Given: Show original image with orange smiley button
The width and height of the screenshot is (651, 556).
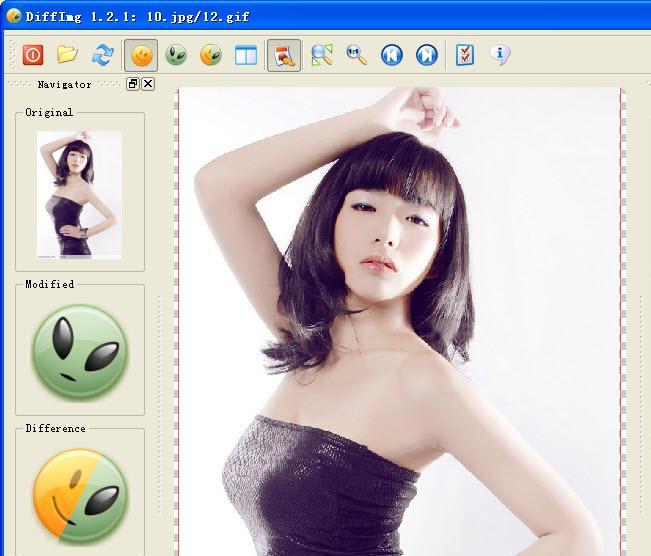Looking at the screenshot, I should (142, 55).
